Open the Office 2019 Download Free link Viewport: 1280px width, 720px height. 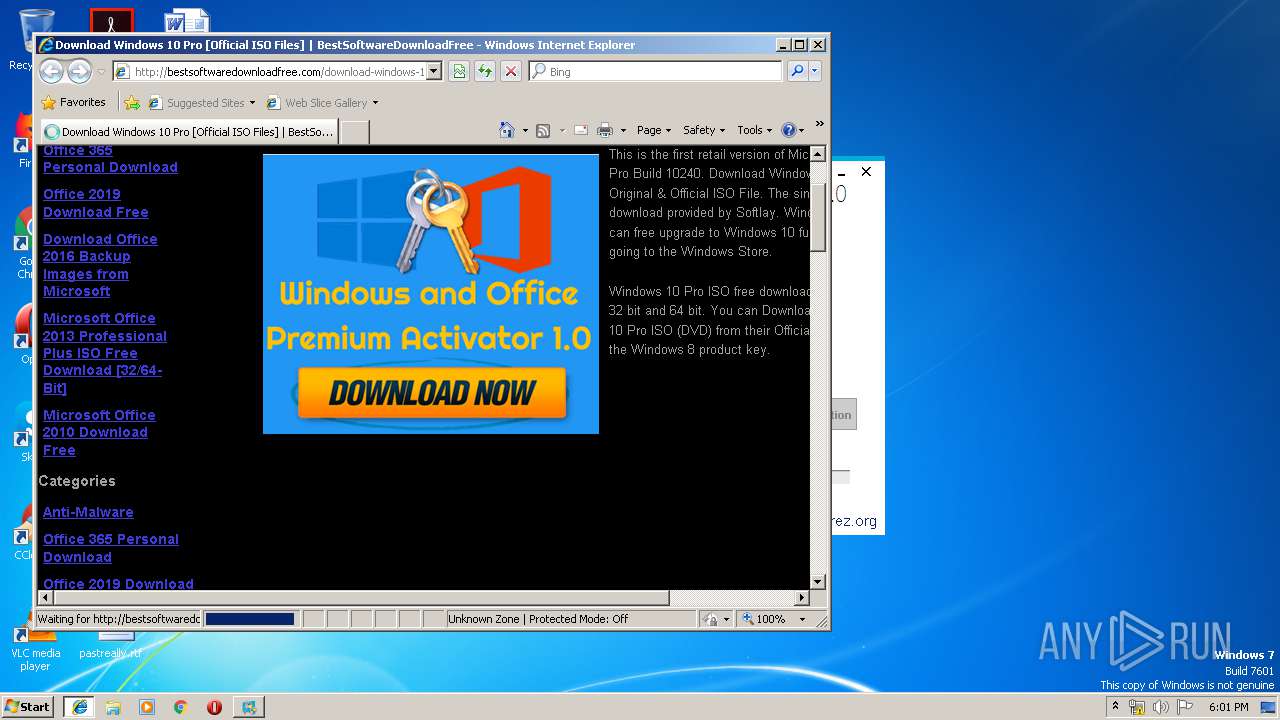pyautogui.click(x=95, y=203)
